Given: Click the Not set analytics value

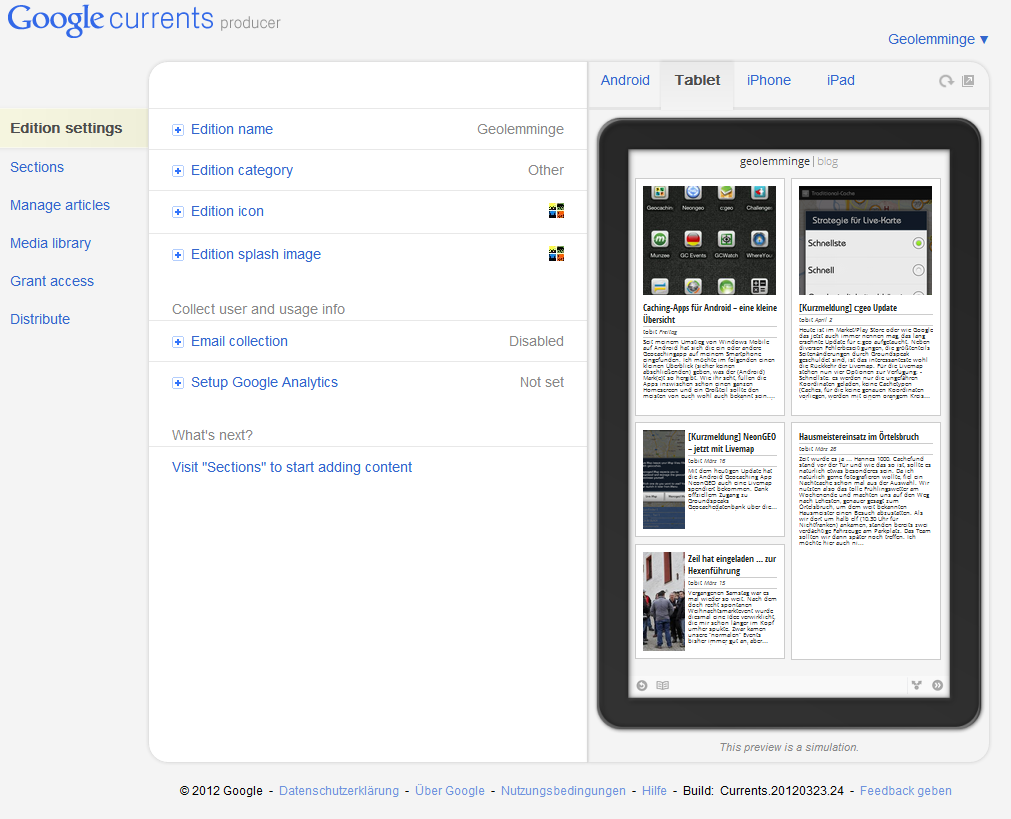Looking at the screenshot, I should coord(542,382).
